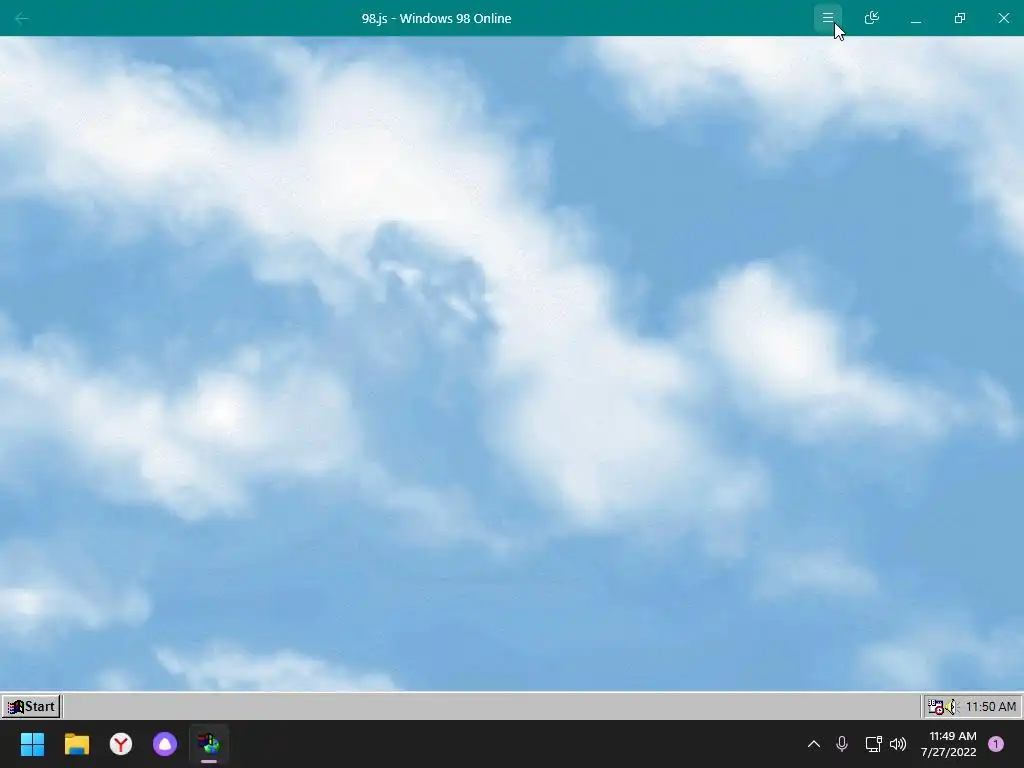Launch Yandex Browser from the taskbar
Screen dimensions: 1024x768
(x=121, y=744)
